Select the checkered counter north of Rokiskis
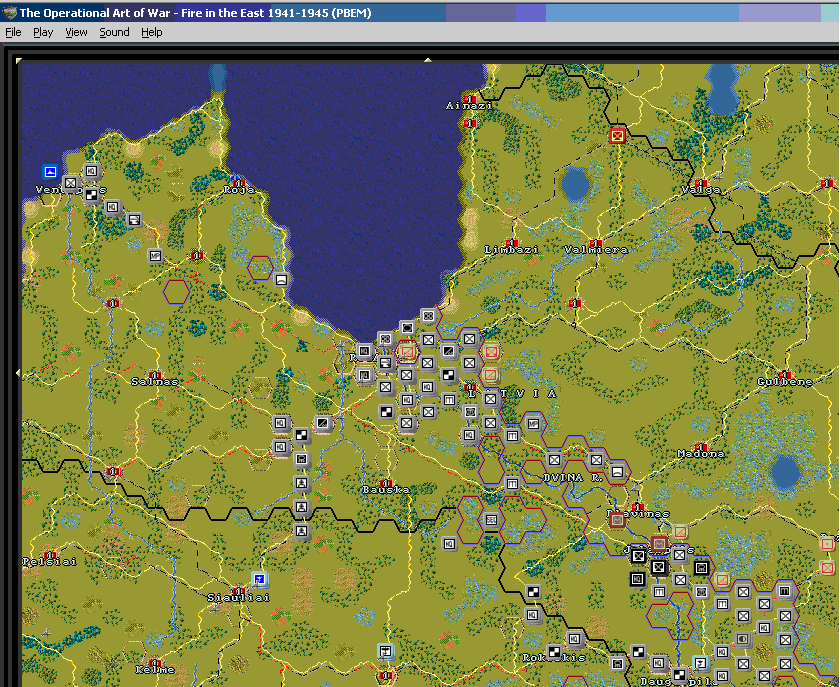The image size is (840, 687). click(x=532, y=591)
